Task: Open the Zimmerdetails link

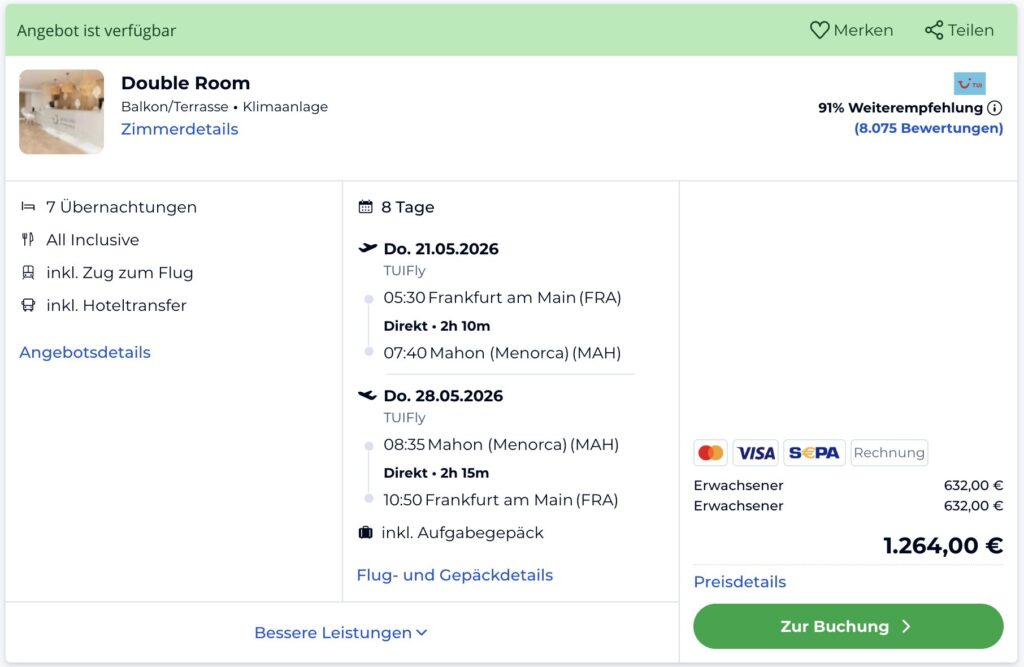Action: pos(180,129)
